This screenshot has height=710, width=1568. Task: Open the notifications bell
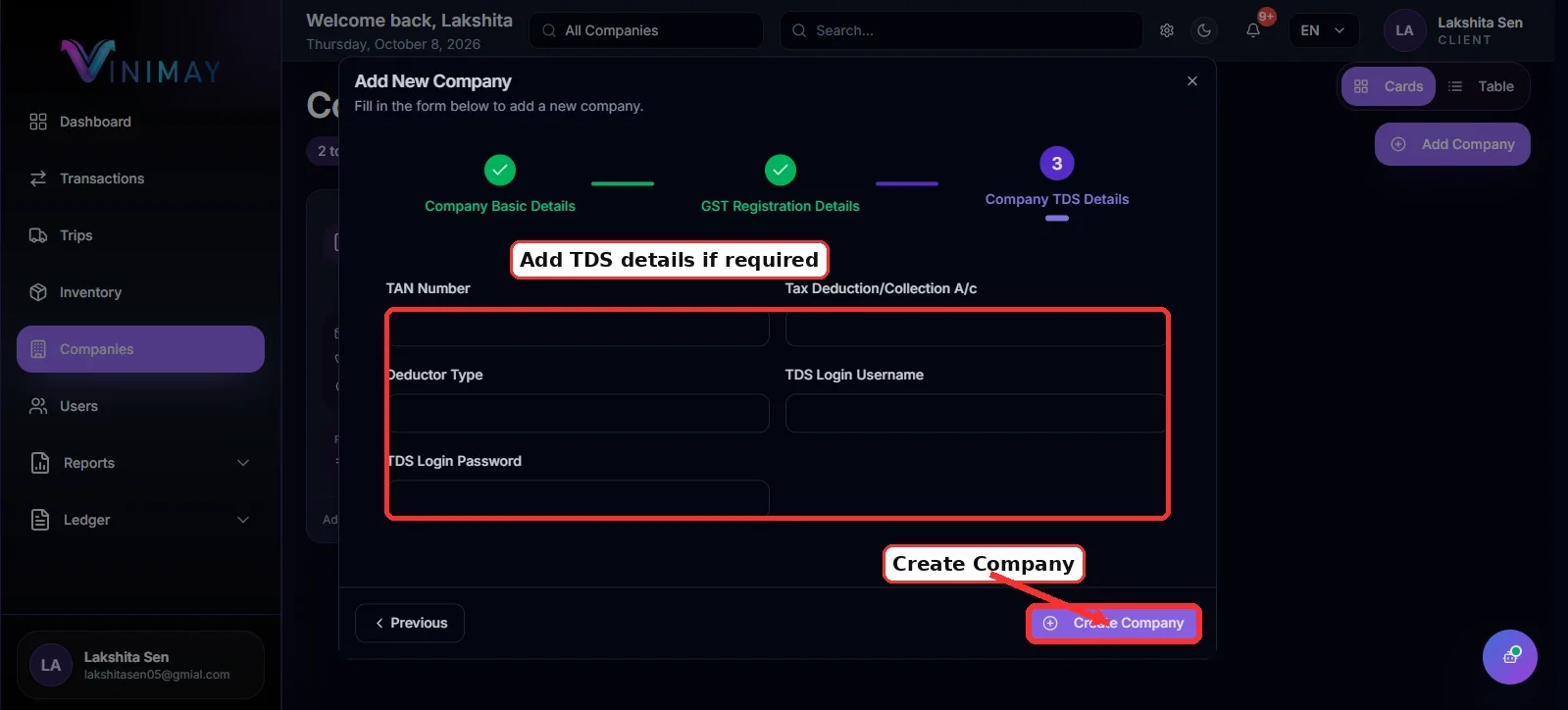click(x=1253, y=30)
